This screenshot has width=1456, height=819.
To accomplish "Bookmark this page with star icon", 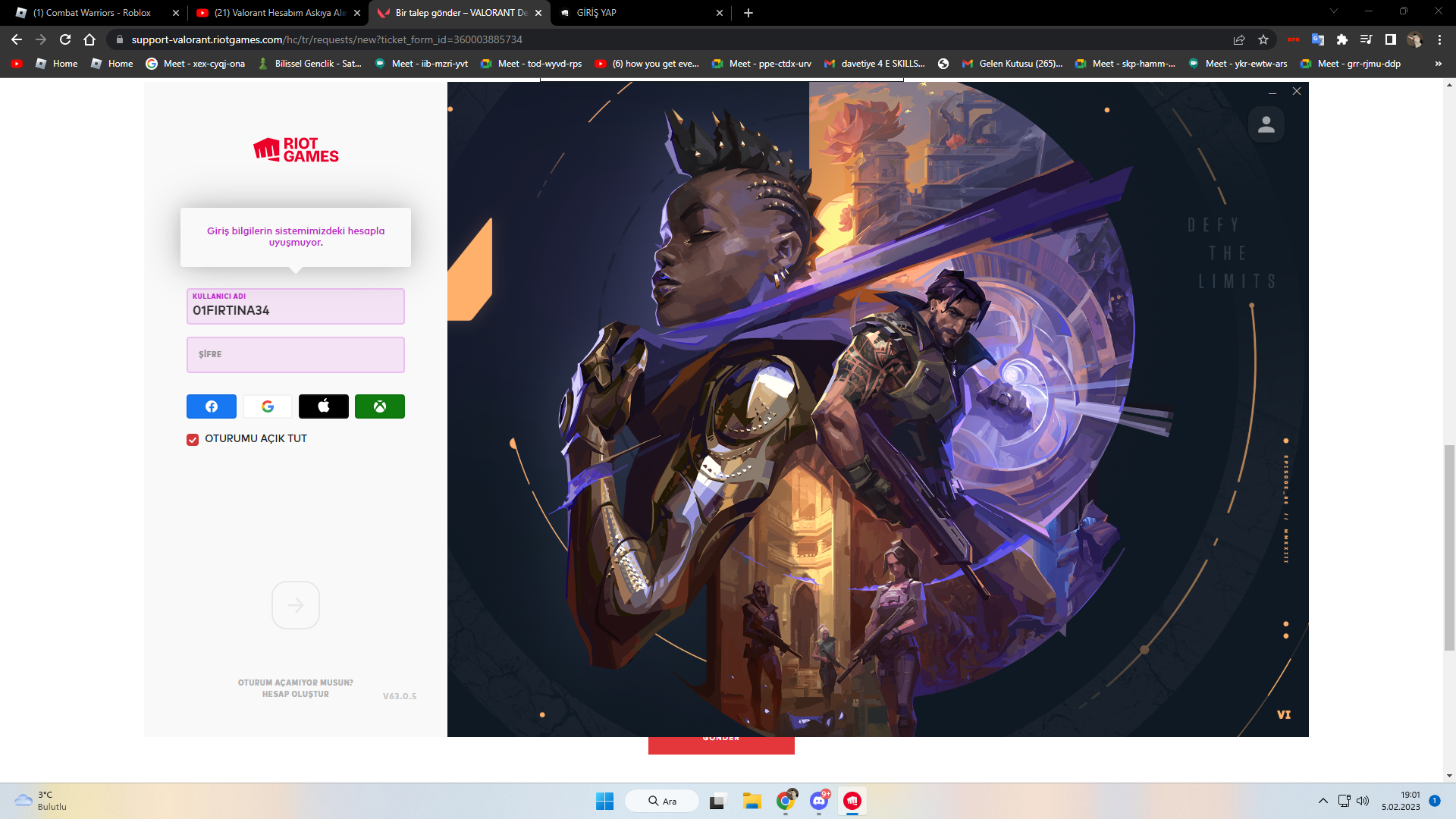I will pyautogui.click(x=1263, y=39).
